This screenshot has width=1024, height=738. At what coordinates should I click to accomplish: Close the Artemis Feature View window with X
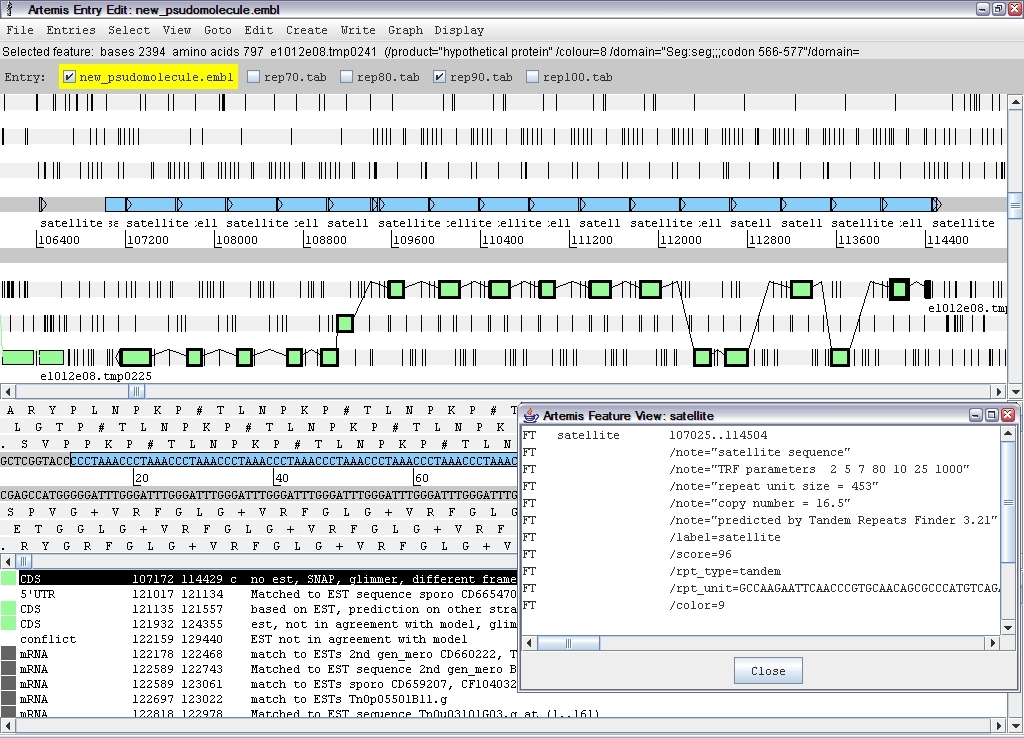[1008, 415]
